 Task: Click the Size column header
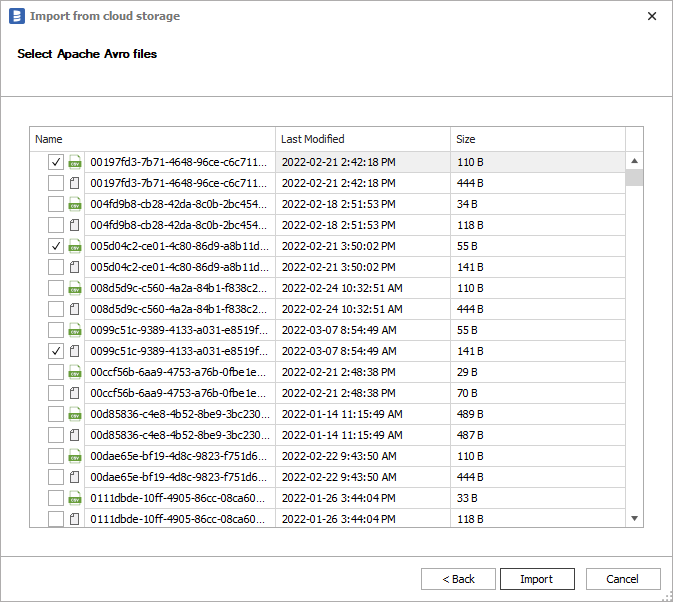(537, 139)
